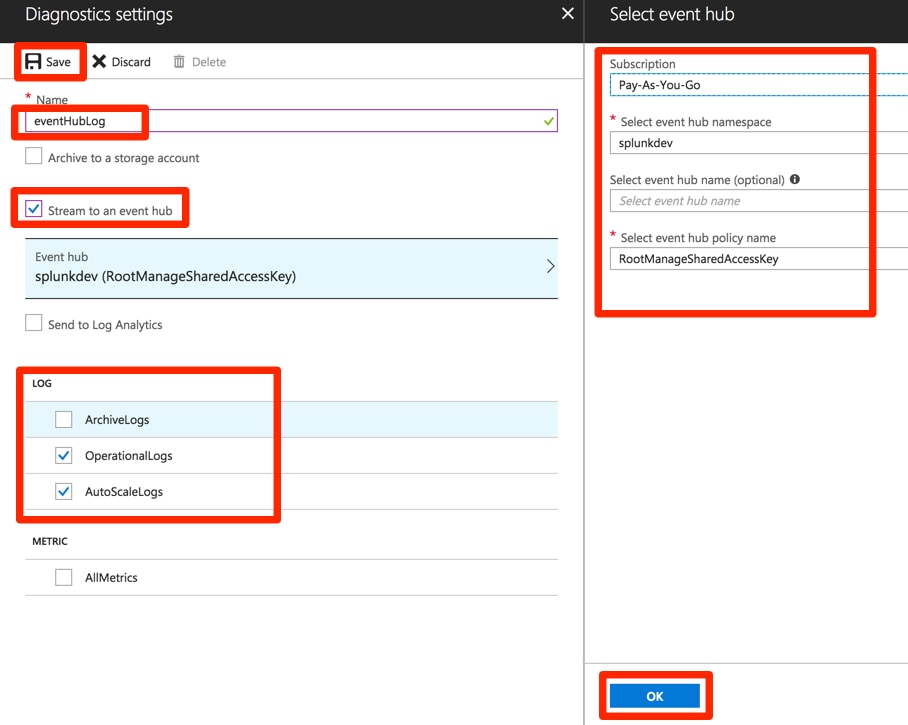The width and height of the screenshot is (908, 725).
Task: Click the eventHubLog Name input field
Action: (291, 121)
